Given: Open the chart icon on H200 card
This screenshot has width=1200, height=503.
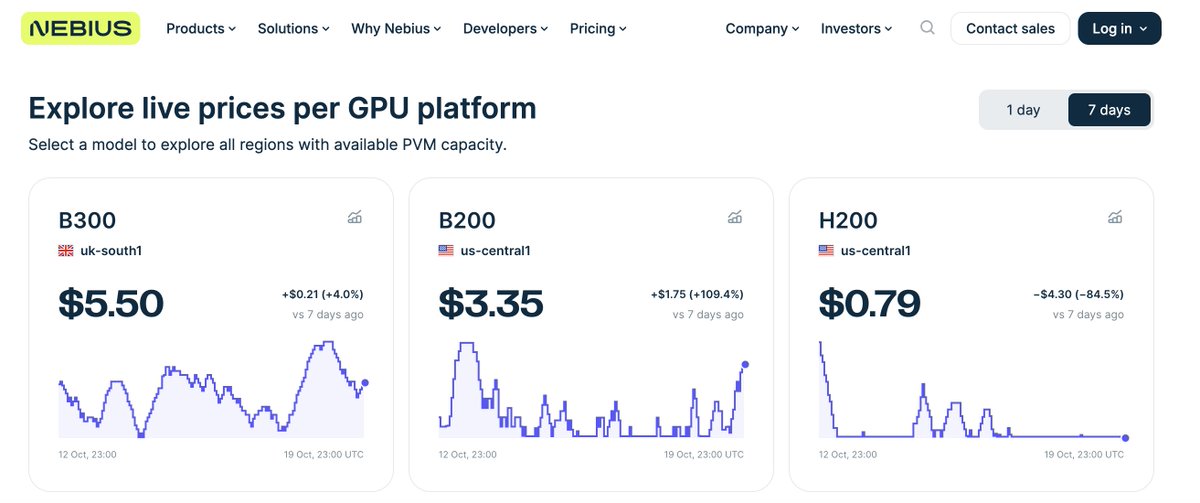Looking at the screenshot, I should tap(1115, 217).
